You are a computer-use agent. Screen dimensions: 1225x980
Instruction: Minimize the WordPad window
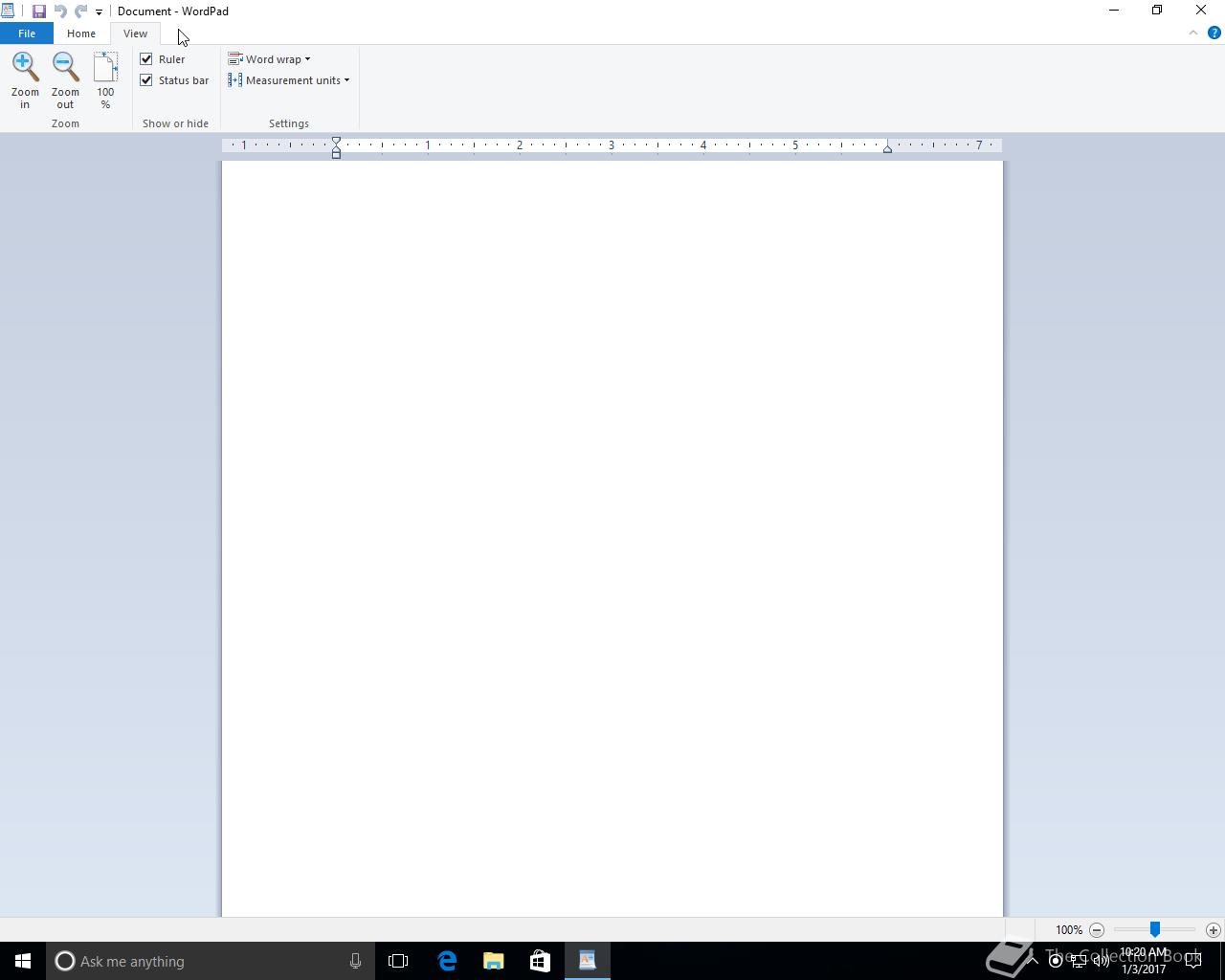tap(1113, 11)
